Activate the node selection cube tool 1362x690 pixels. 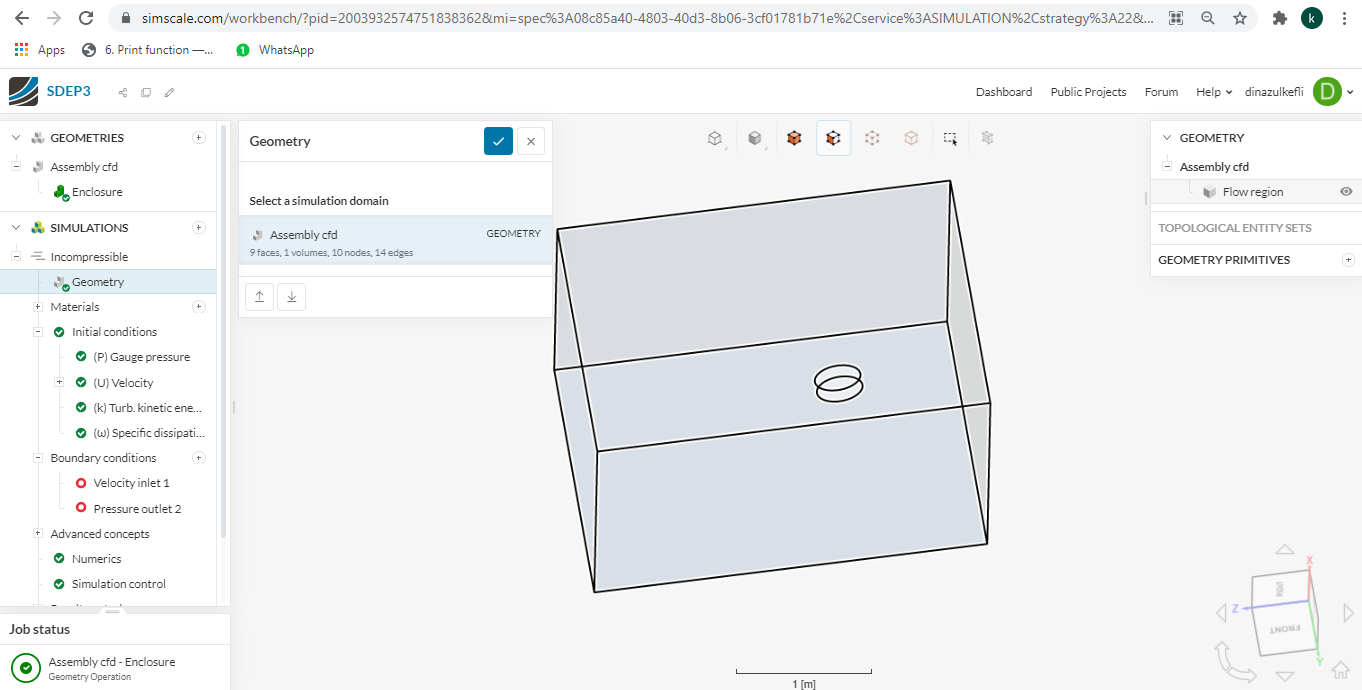pyautogui.click(x=911, y=138)
